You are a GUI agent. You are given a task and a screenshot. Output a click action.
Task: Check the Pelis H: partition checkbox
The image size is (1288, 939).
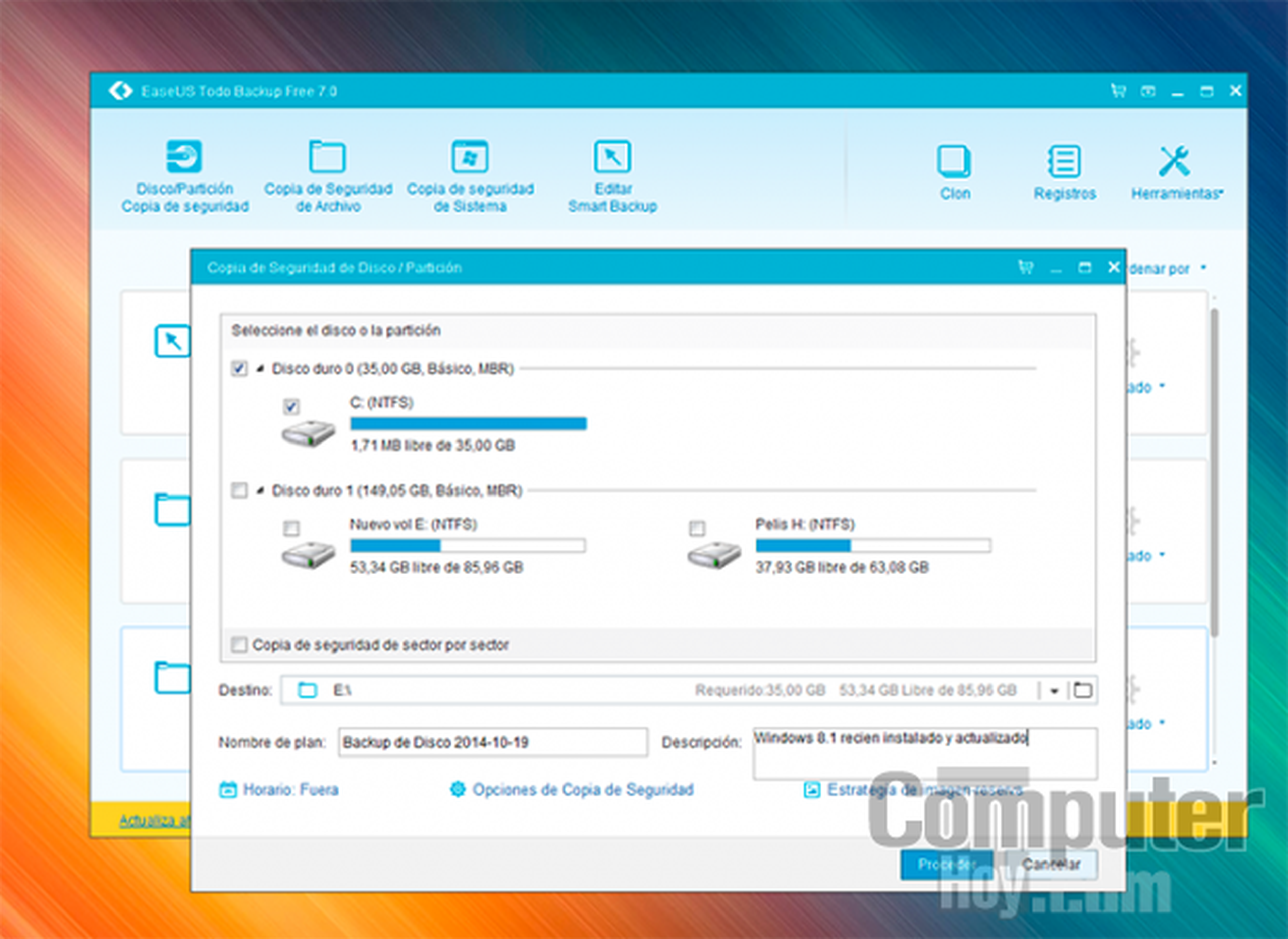pos(697,529)
